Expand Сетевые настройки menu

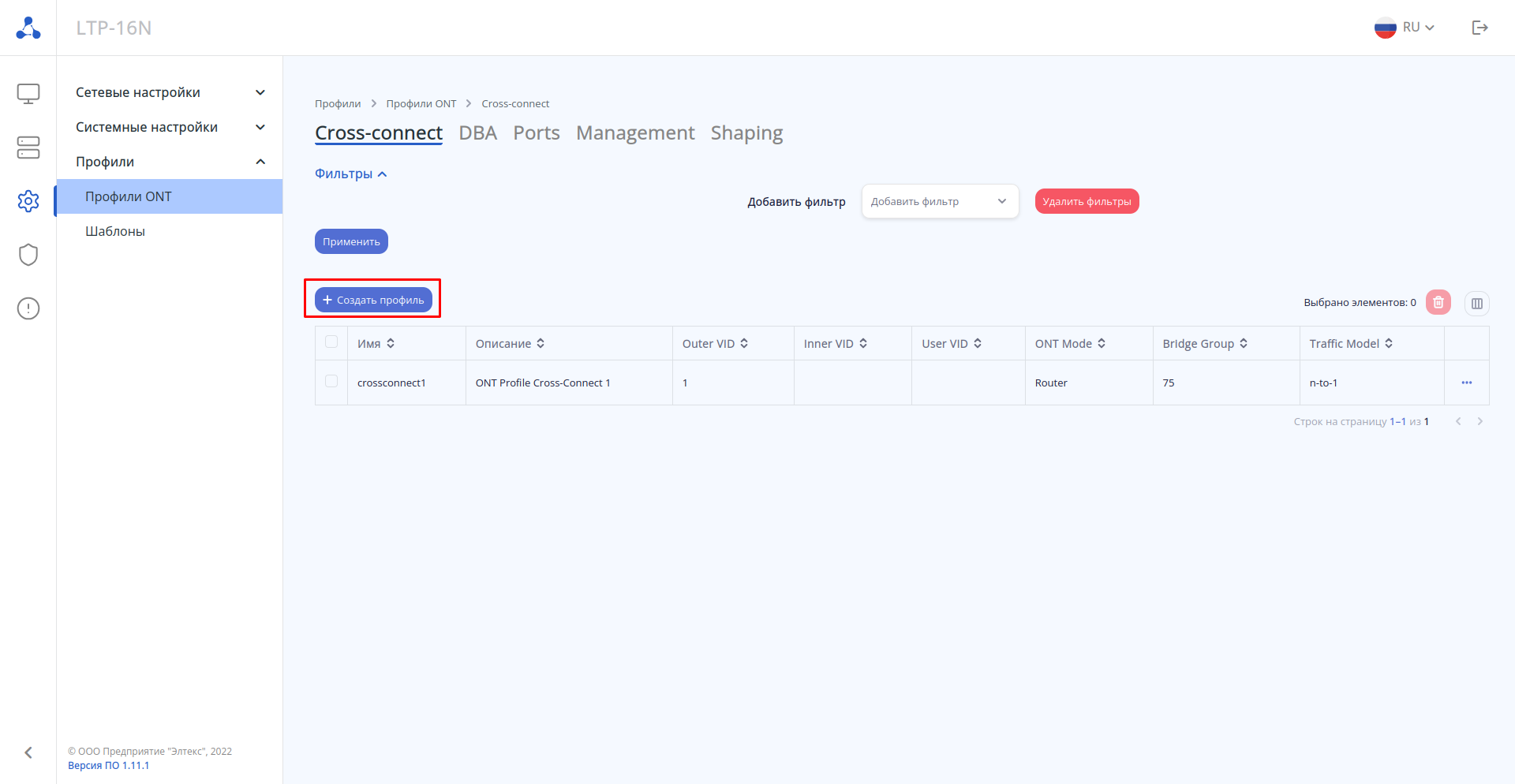tap(170, 92)
